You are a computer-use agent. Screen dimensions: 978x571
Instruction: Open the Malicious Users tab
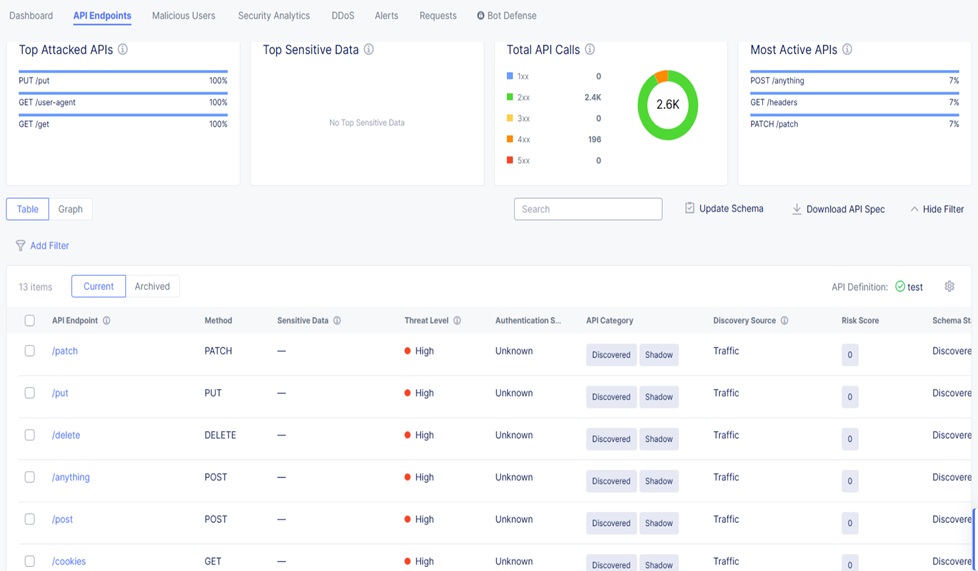click(183, 16)
